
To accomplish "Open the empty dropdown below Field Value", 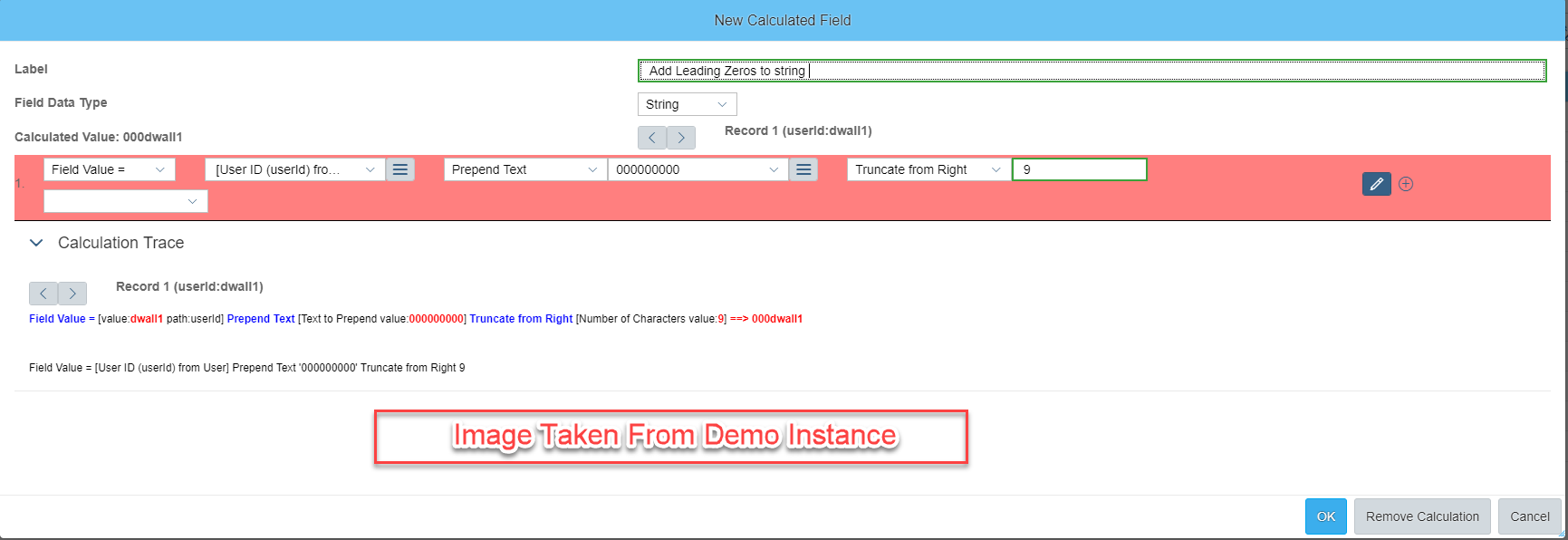I will (126, 201).
